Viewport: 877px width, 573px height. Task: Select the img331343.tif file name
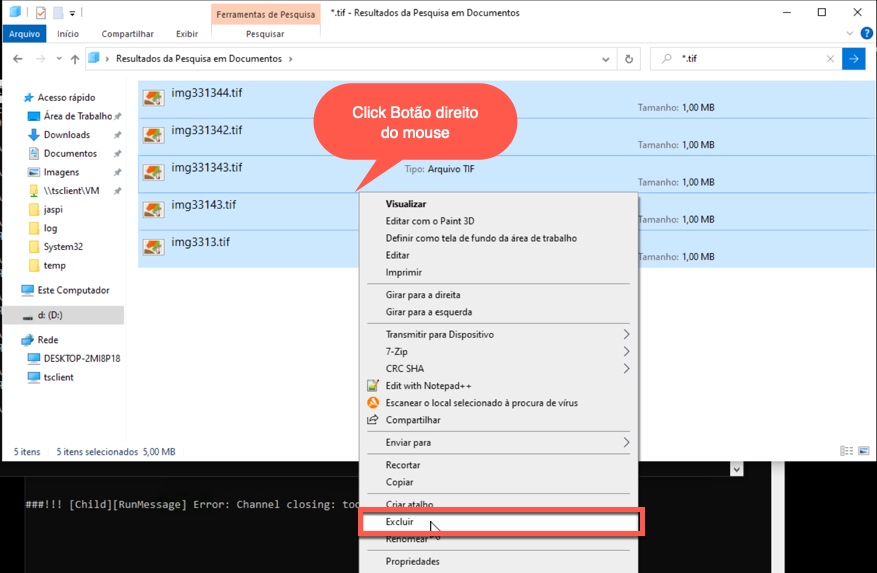tap(206, 167)
